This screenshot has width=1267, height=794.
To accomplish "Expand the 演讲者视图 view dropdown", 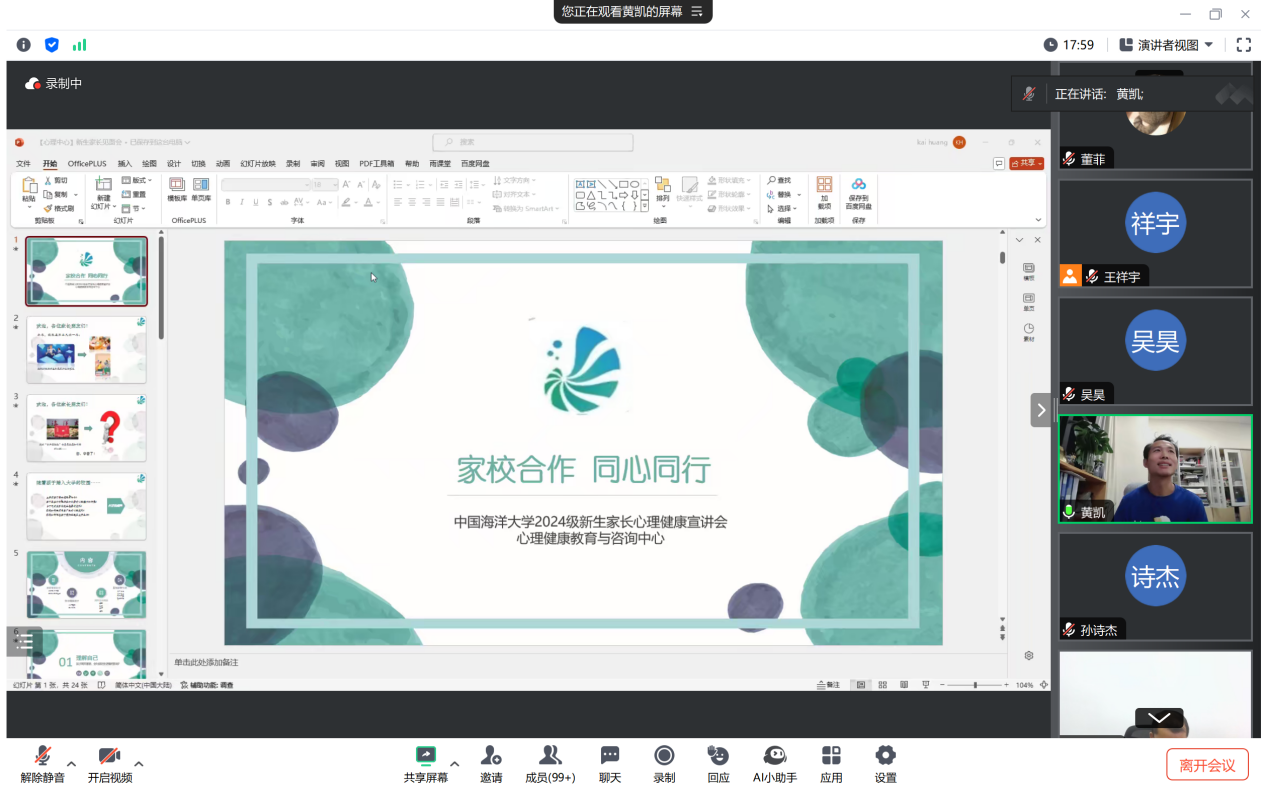I will tap(1166, 45).
